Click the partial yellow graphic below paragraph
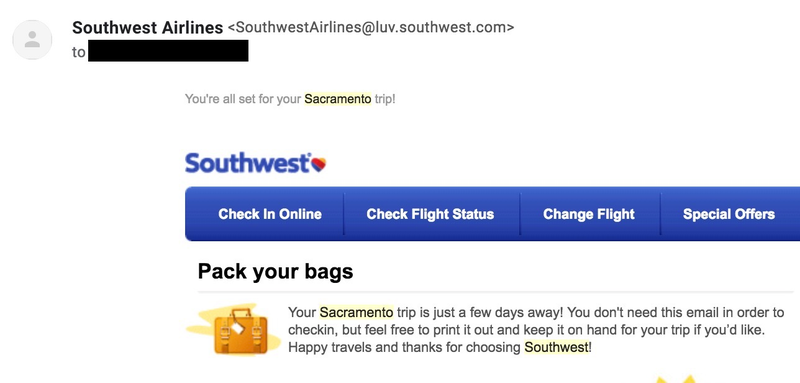Viewport: 800px width, 383px height. 676,379
